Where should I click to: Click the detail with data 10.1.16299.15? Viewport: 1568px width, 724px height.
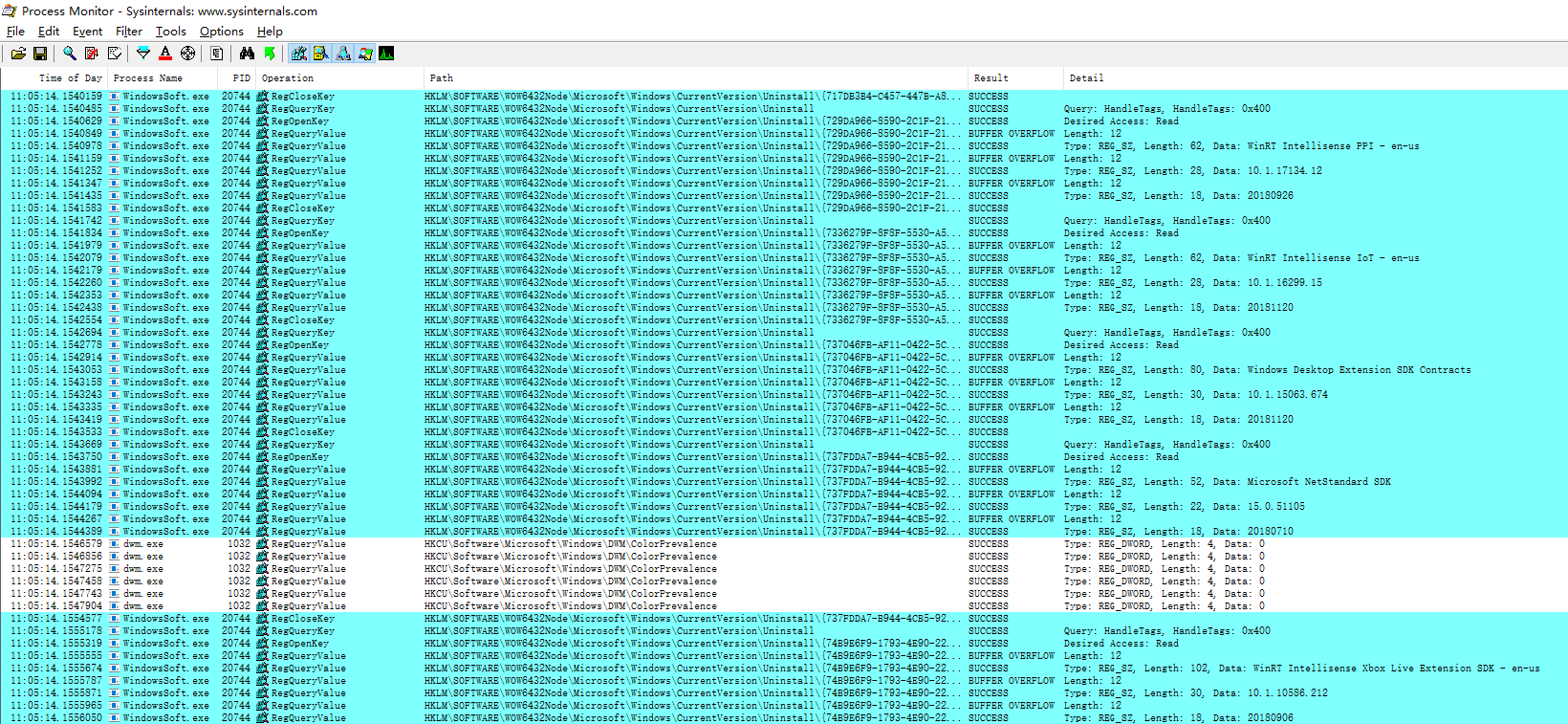tap(1193, 283)
